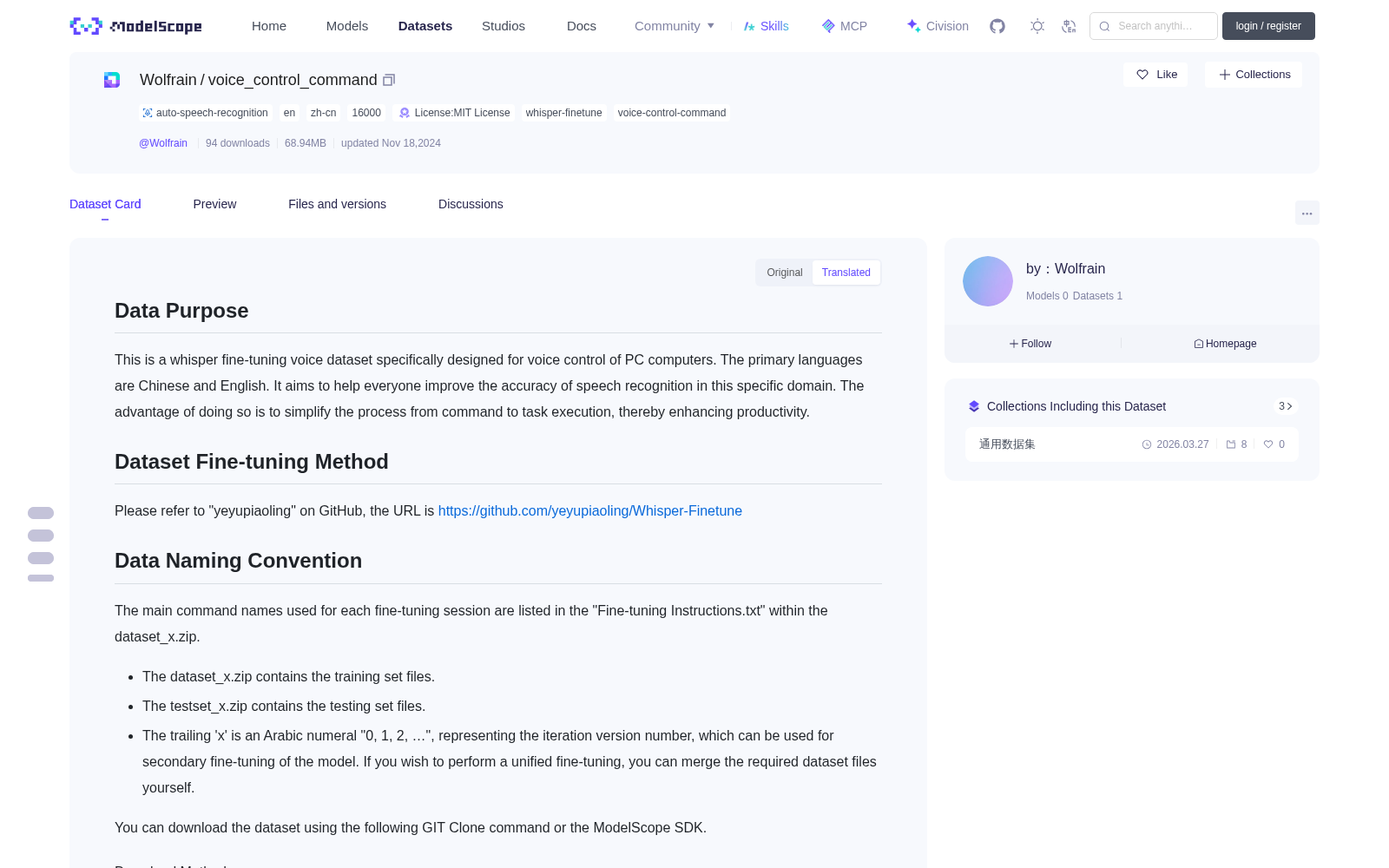View the Discussions tab
Screen dimensions: 1389x868
click(x=471, y=204)
